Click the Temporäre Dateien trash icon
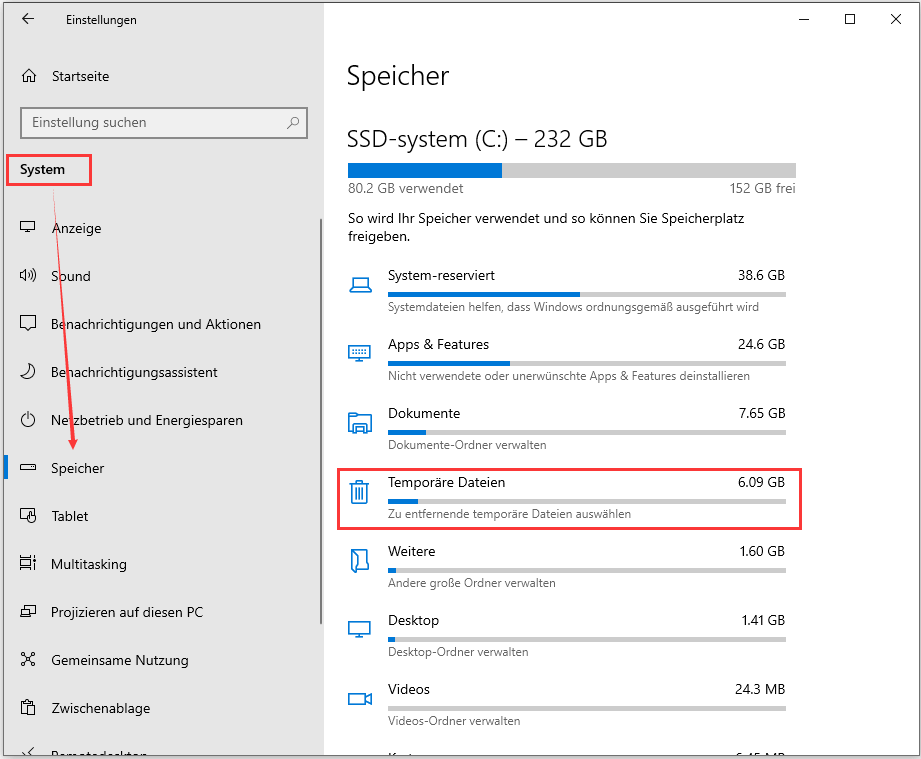This screenshot has width=921, height=759. coord(359,492)
